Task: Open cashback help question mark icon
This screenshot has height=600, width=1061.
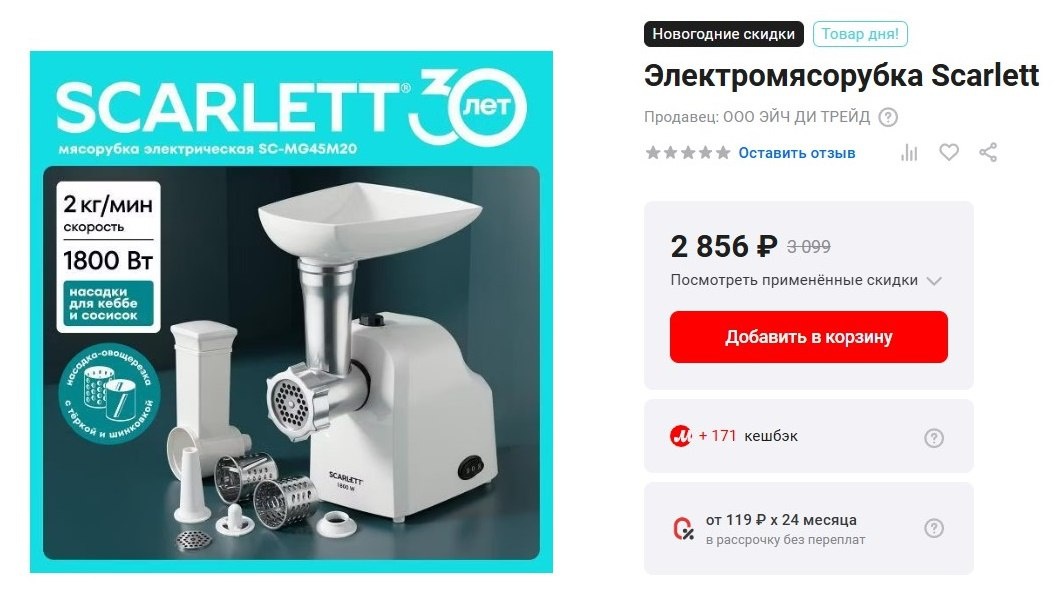Action: (934, 438)
